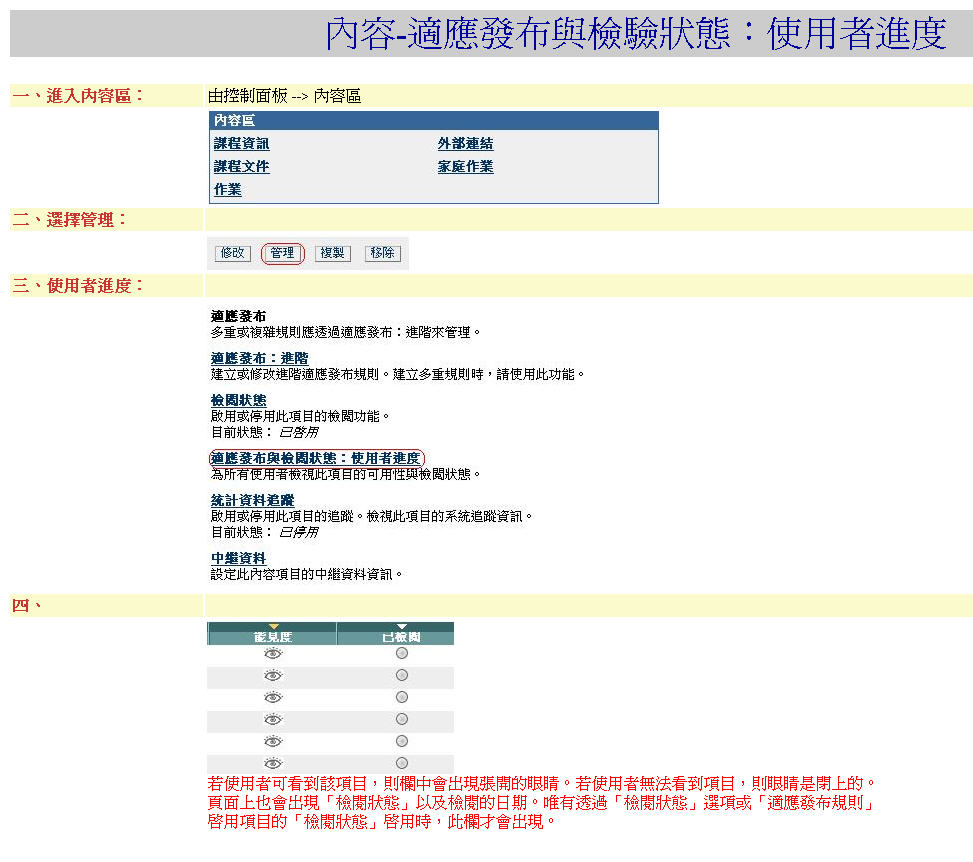Click the 管理 button
Viewport: 973px width, 862px height.
(282, 254)
